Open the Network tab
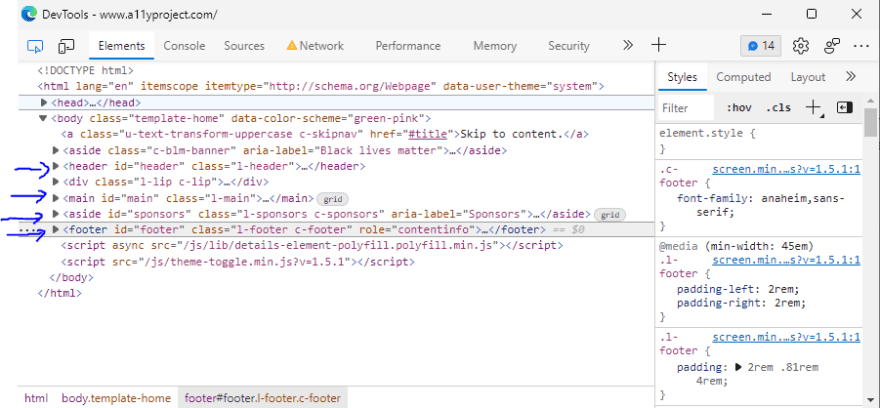This screenshot has width=880, height=408. point(315,46)
